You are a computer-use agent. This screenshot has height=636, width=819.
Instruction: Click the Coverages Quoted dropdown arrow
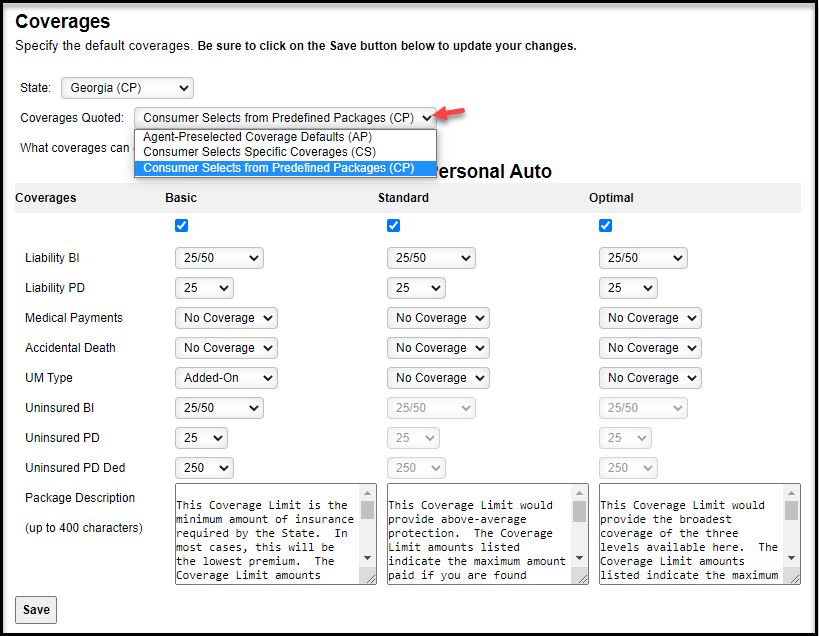tap(427, 117)
